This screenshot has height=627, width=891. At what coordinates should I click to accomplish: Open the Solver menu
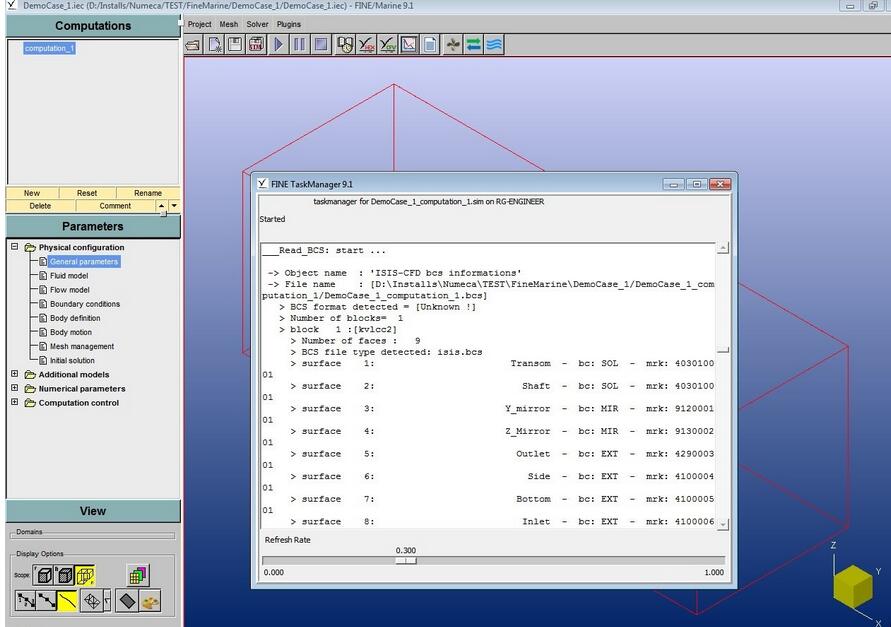click(257, 24)
